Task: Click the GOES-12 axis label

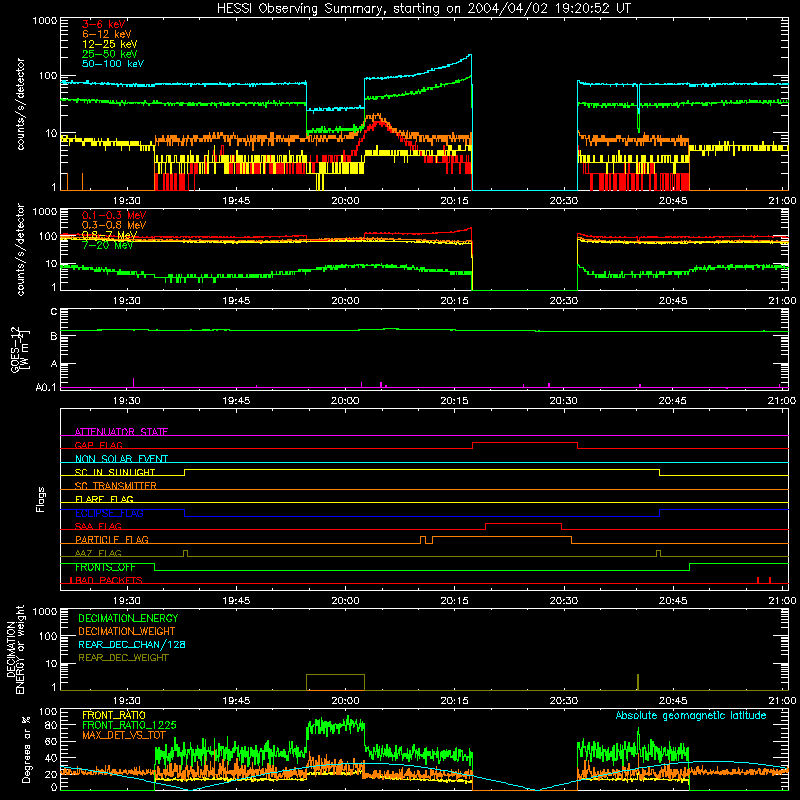Action: (19, 349)
